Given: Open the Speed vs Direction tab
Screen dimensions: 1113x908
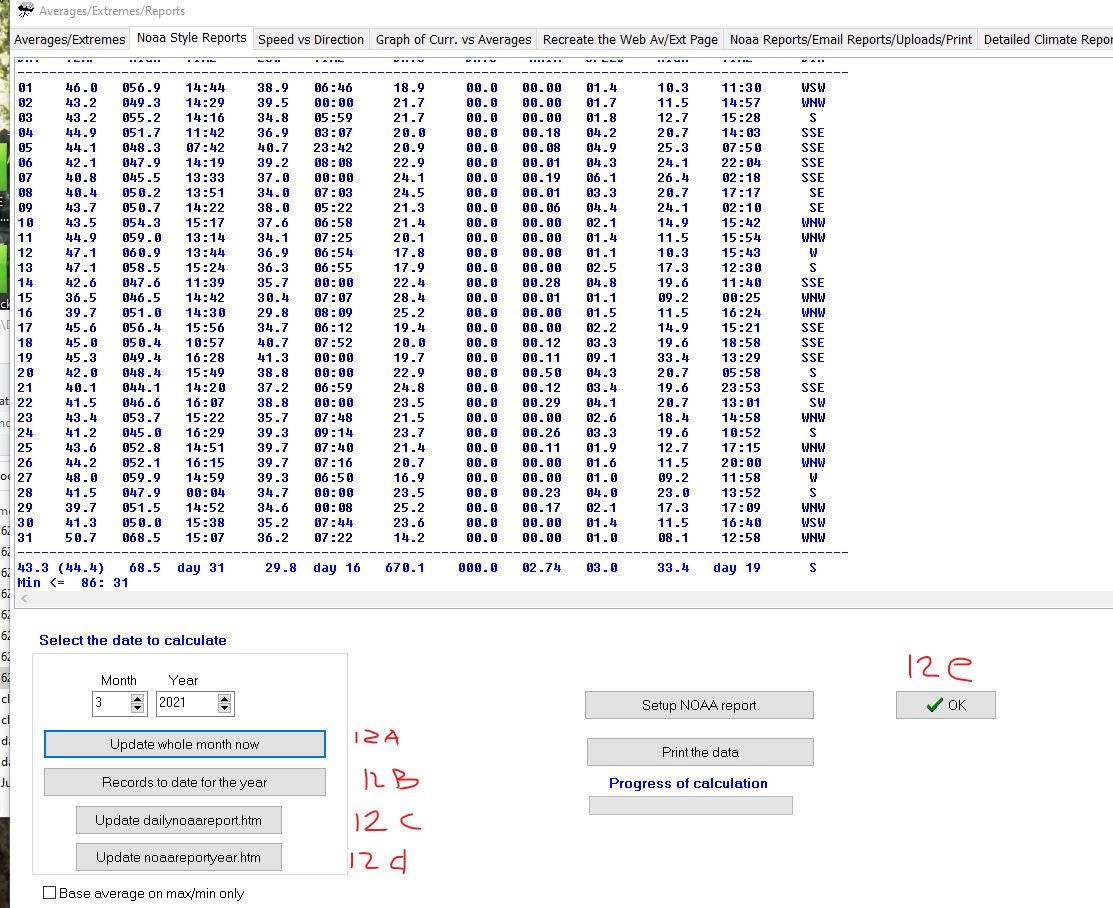Looking at the screenshot, I should tap(311, 40).
